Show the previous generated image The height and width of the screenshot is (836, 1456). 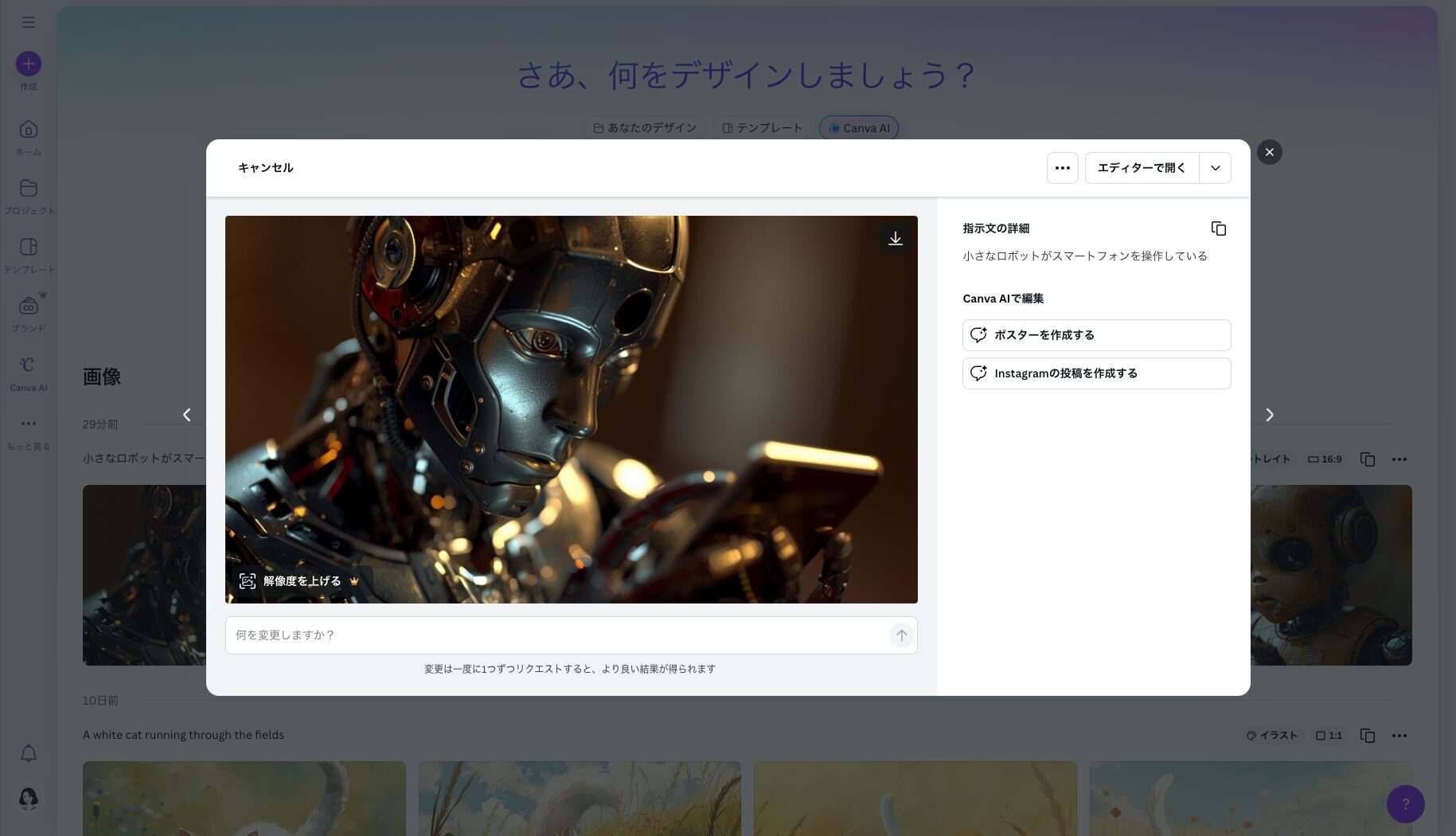(187, 415)
